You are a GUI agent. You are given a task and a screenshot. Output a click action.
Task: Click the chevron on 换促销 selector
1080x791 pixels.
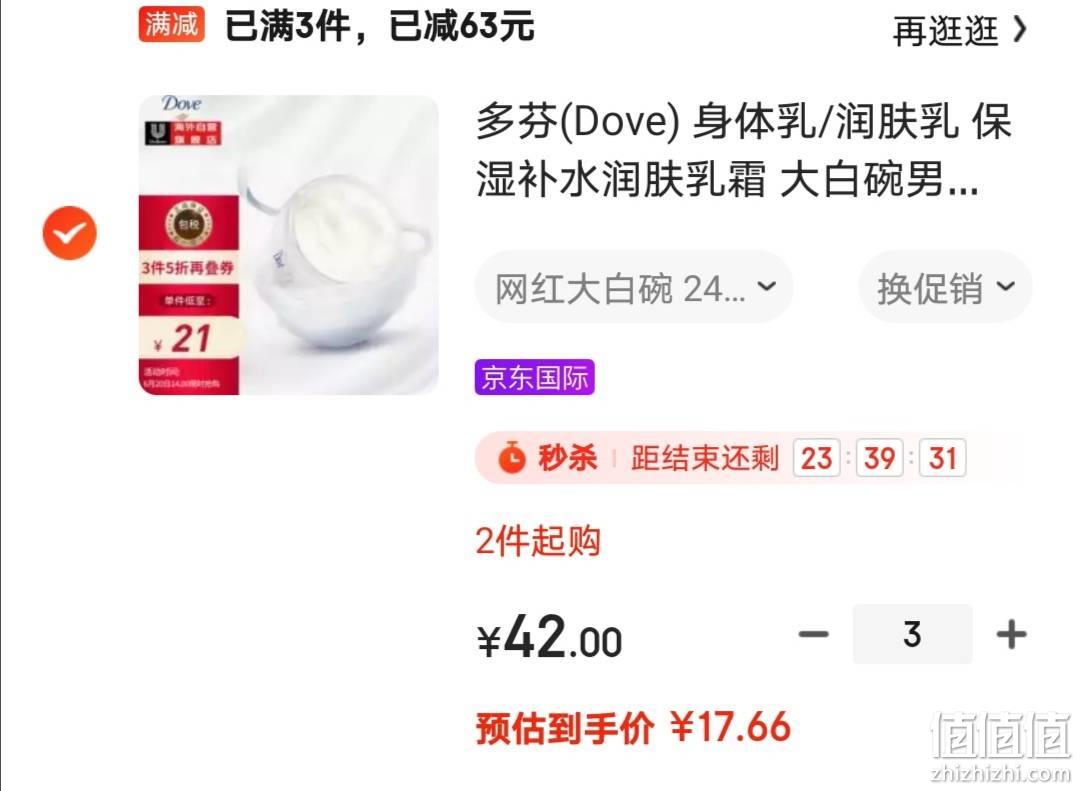tap(1006, 286)
